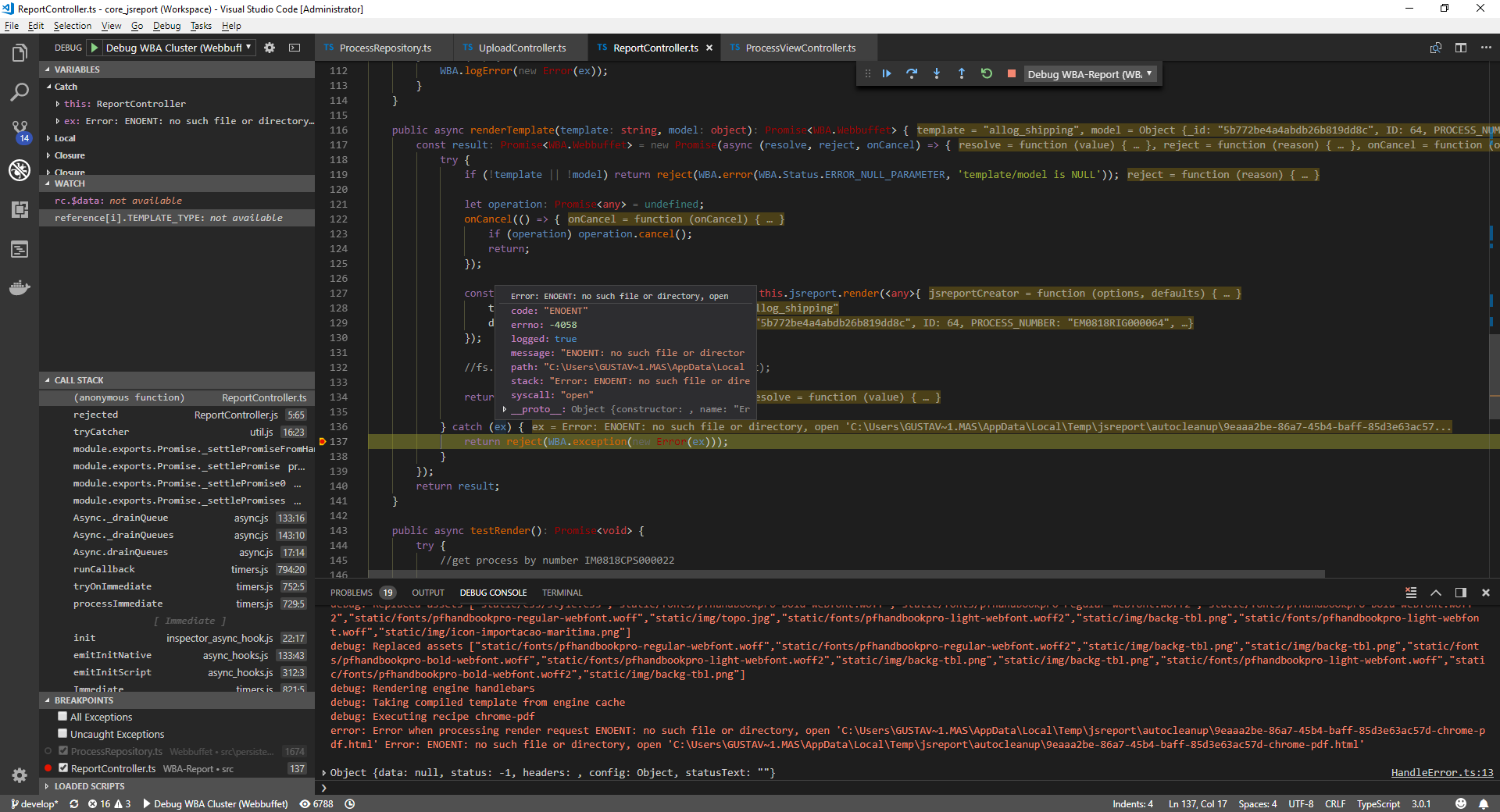The height and width of the screenshot is (812, 1500).
Task: Stop debugging with the red square button
Action: 1011,73
